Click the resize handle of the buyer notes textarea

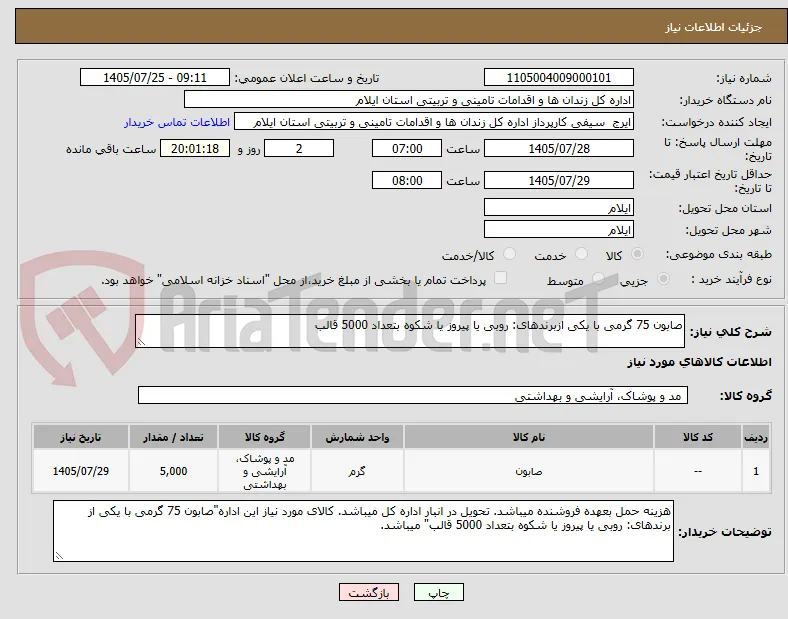pos(59,556)
